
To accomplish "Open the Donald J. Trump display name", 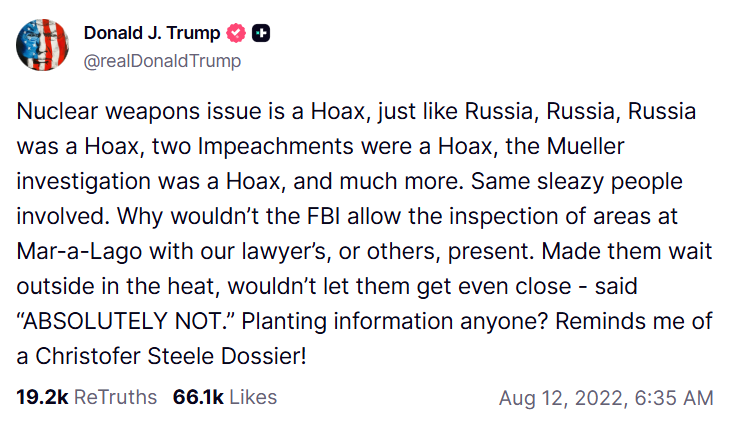I will pyautogui.click(x=152, y=34).
